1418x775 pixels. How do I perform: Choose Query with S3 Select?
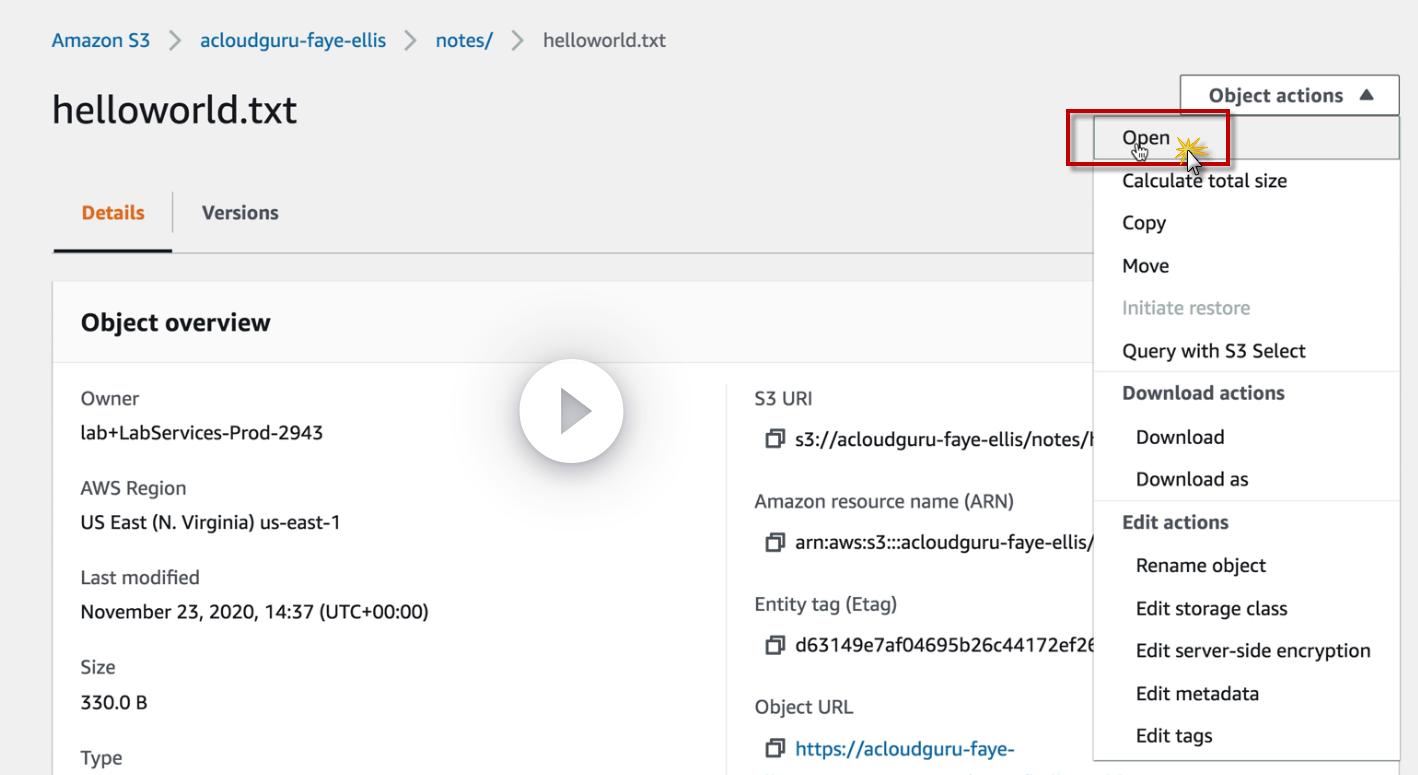(1246, 351)
